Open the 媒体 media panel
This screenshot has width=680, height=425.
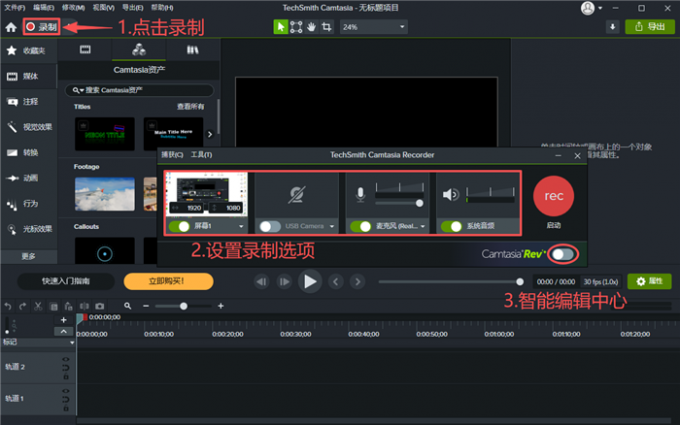pos(28,76)
